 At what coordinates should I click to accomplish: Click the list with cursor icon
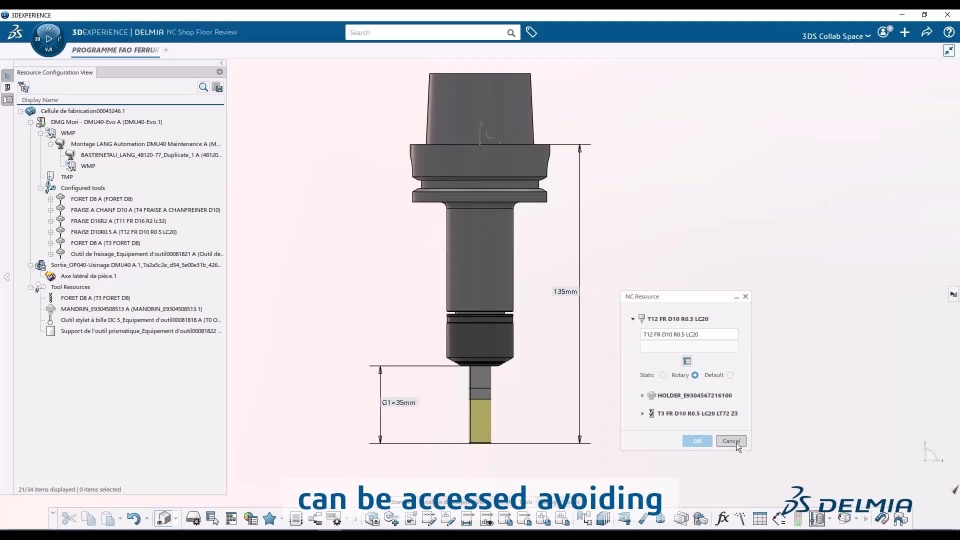coord(212,519)
